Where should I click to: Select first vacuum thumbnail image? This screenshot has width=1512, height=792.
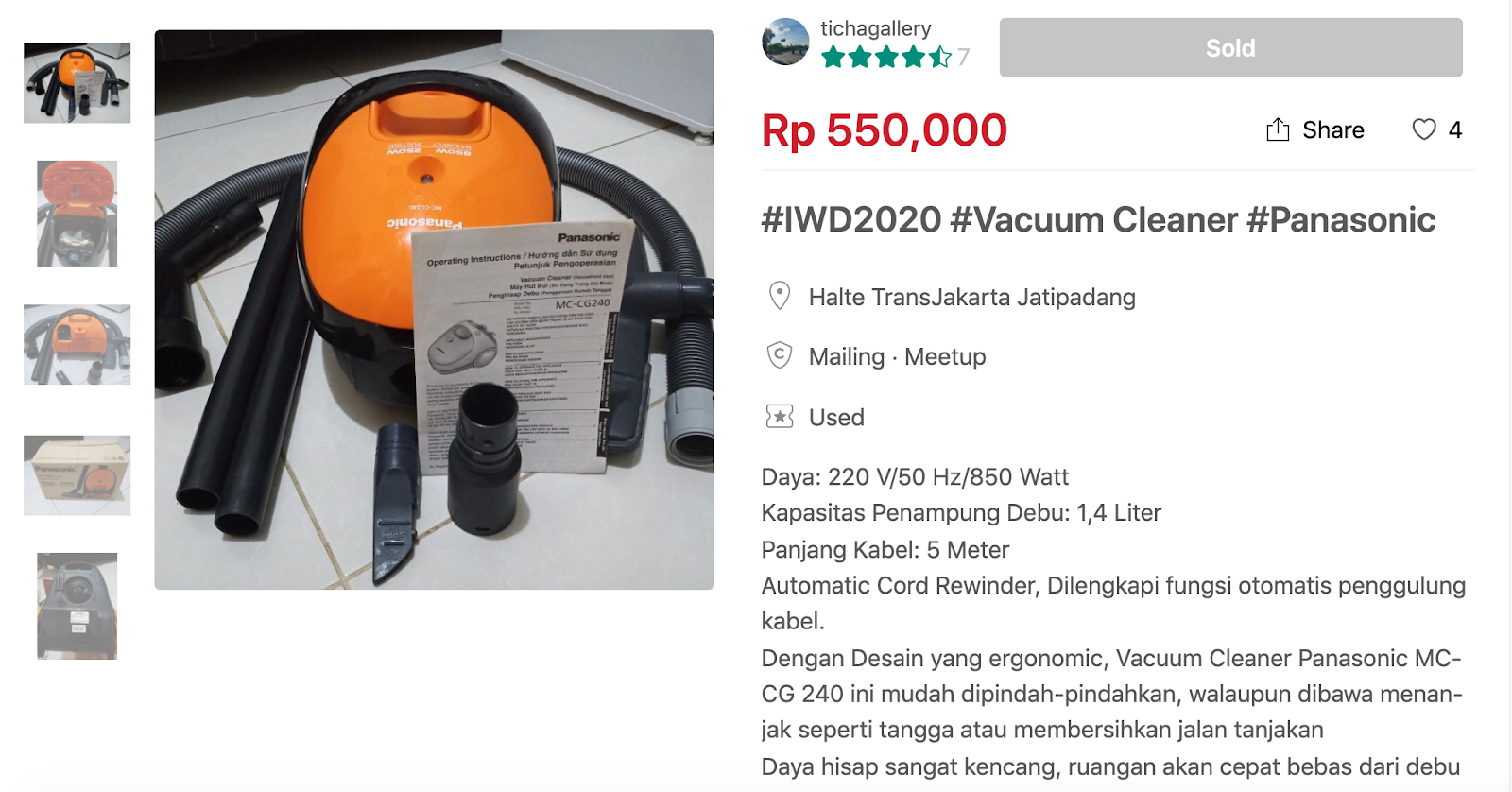[x=77, y=83]
